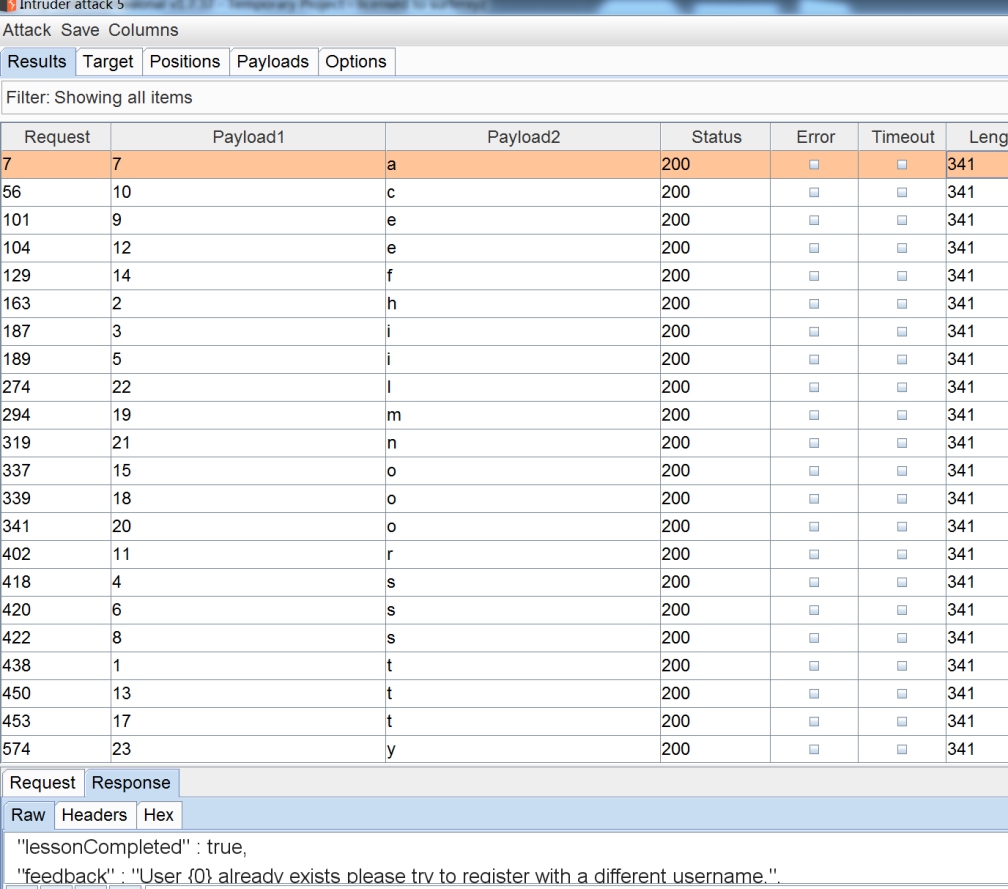Select request number 101 cell
This screenshot has height=889, width=1008.
pyautogui.click(x=56, y=220)
